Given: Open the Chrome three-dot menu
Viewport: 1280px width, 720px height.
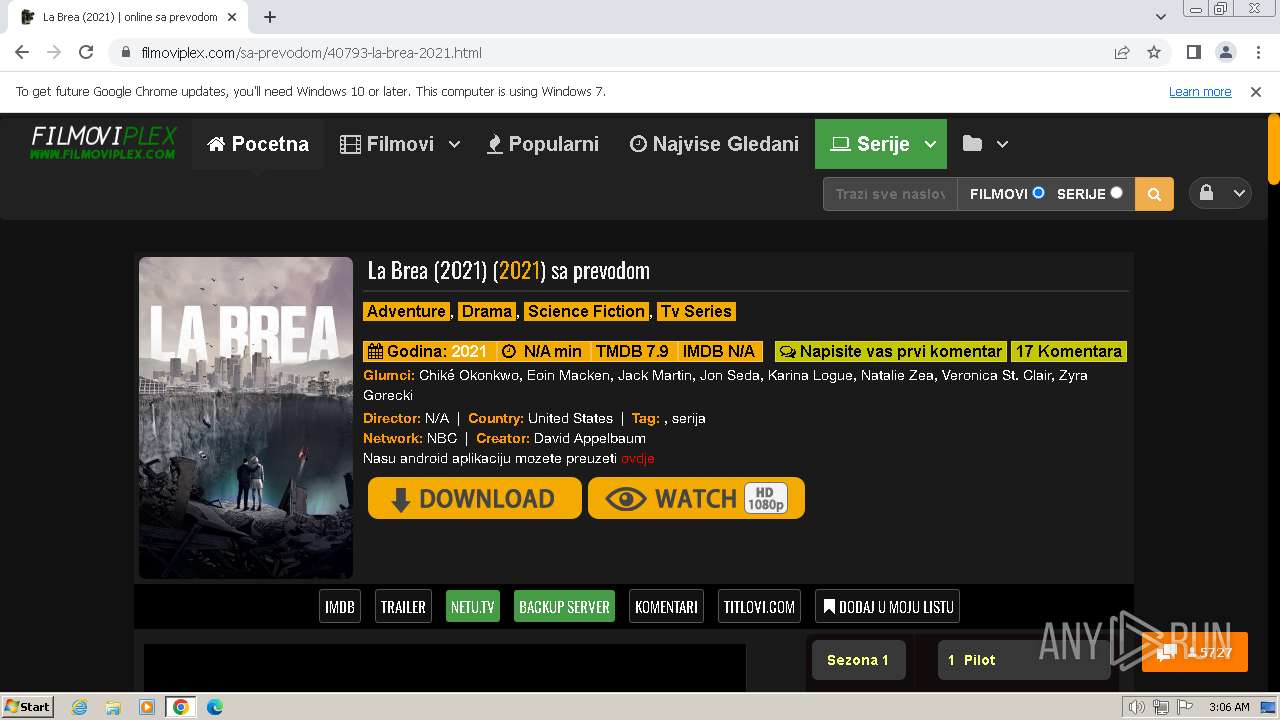Looking at the screenshot, I should (x=1257, y=52).
